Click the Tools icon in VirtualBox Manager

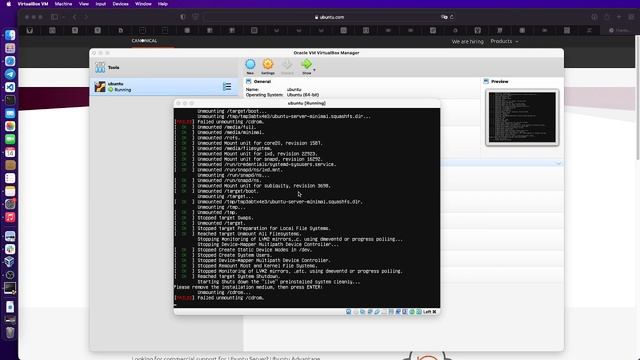pos(100,67)
